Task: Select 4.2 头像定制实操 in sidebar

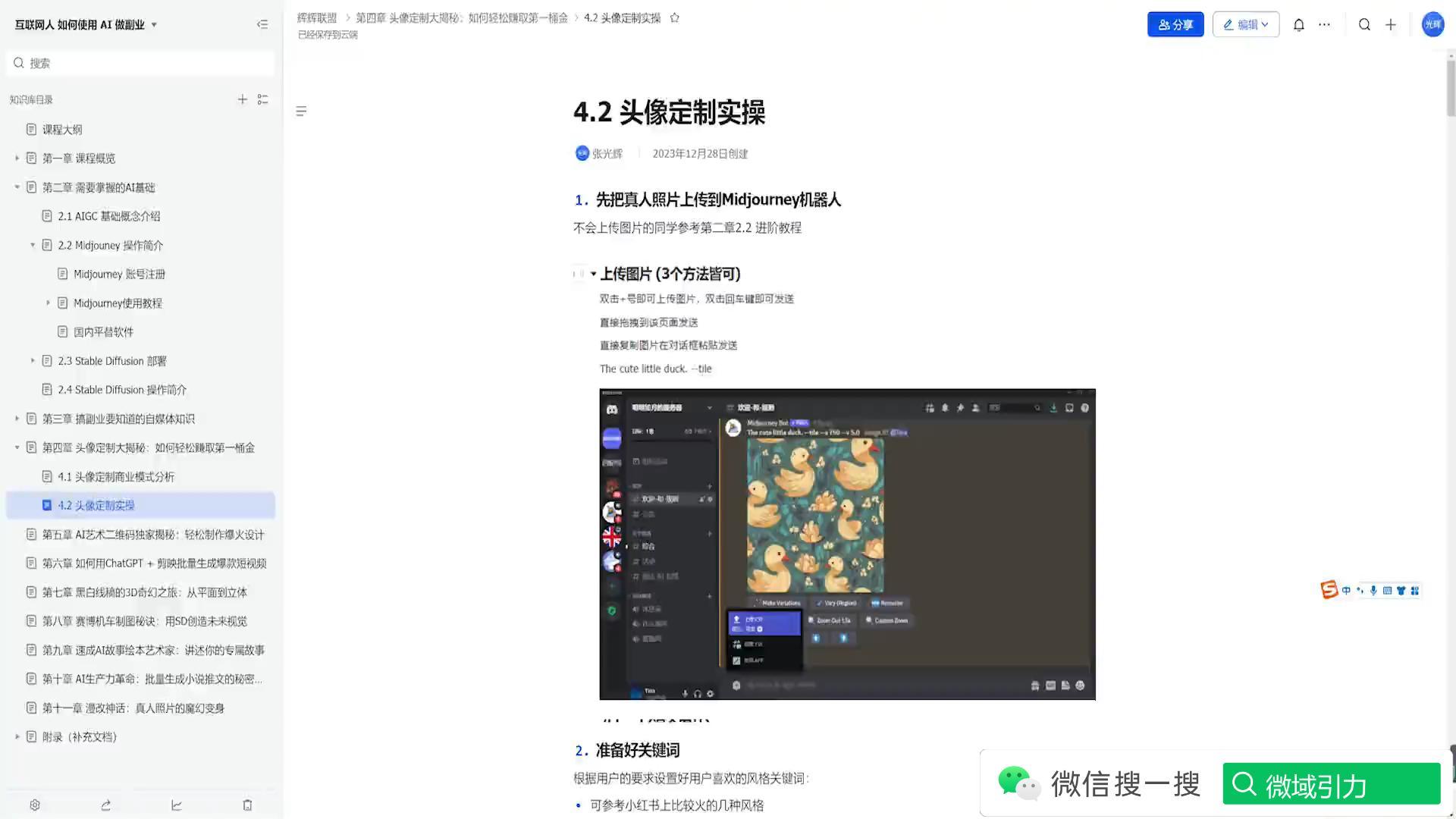Action: 140,505
